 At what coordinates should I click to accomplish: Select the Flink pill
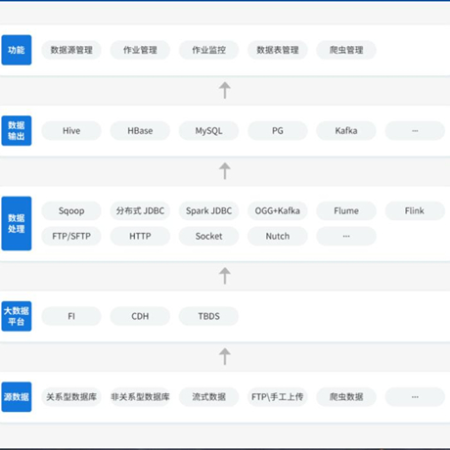[415, 211]
